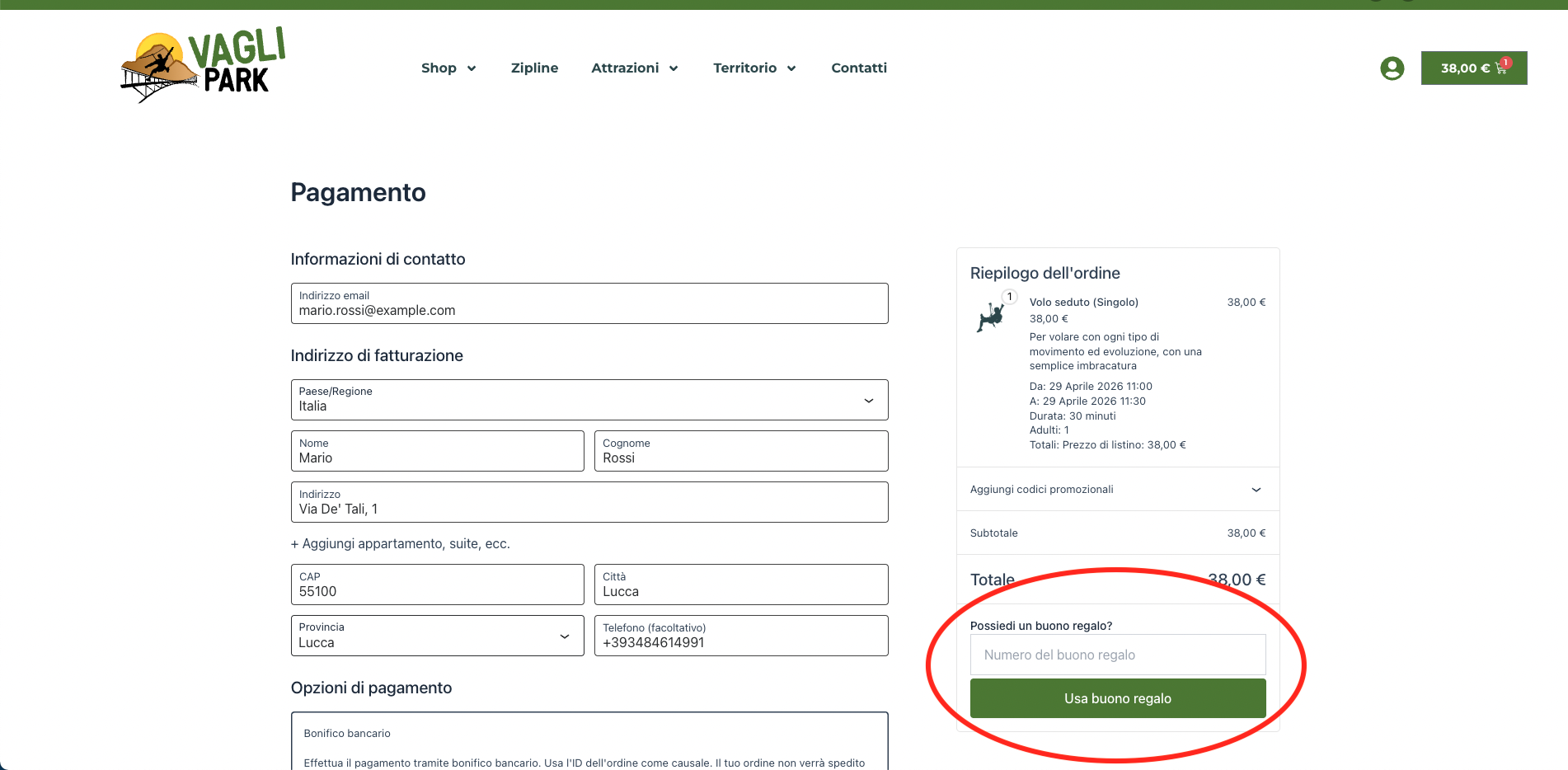
Task: Go to the Zipline page
Action: [534, 68]
